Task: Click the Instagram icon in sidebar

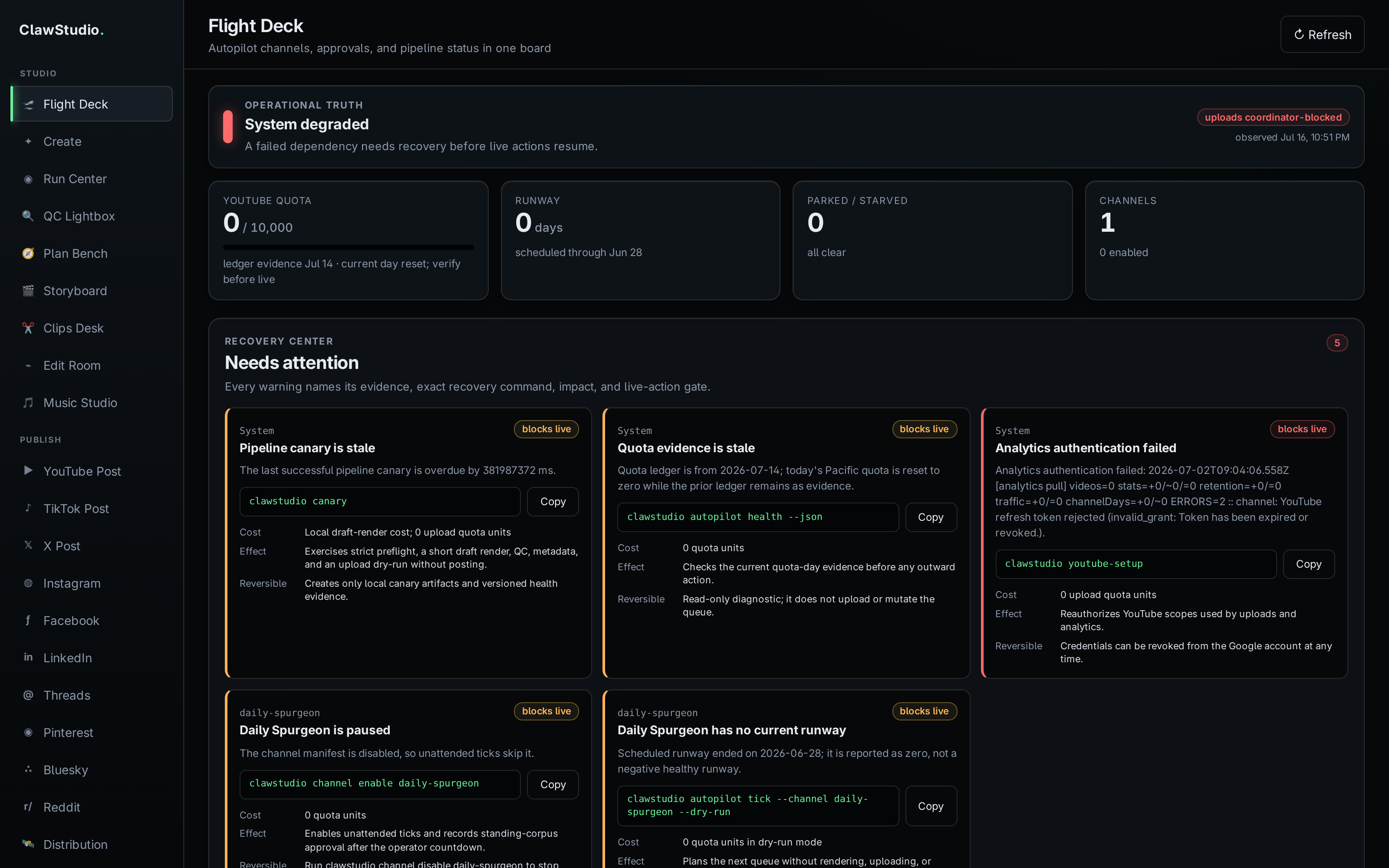Action: click(28, 583)
